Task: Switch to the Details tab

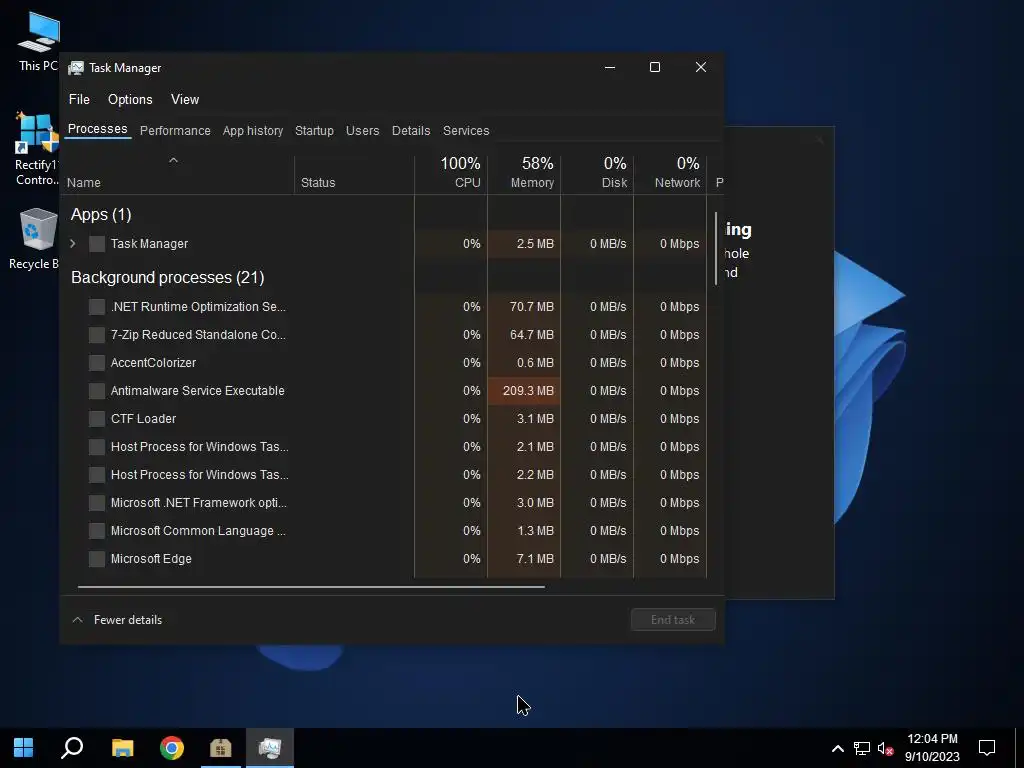Action: click(411, 131)
